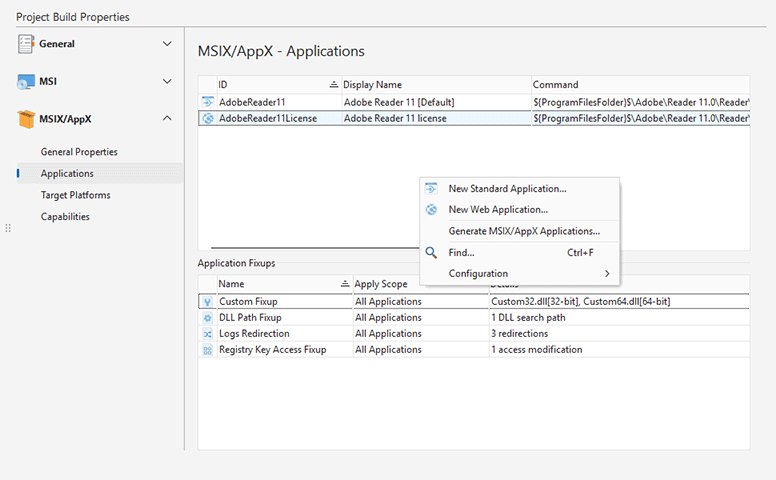Screen dimensions: 776x480
Task: Click the AdobeReader11License web application row icon
Action: [x=208, y=118]
